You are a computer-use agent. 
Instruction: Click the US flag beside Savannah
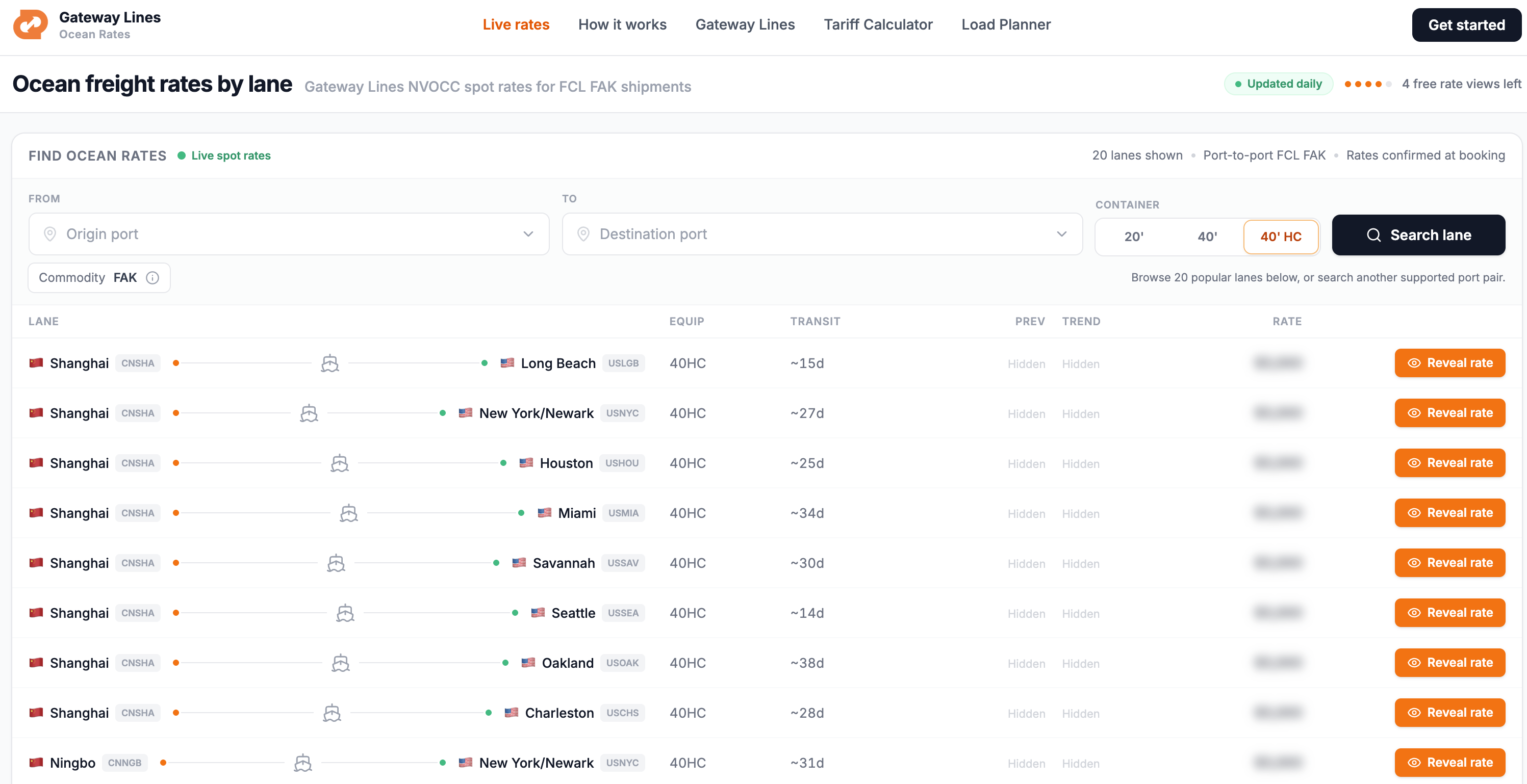coord(519,562)
